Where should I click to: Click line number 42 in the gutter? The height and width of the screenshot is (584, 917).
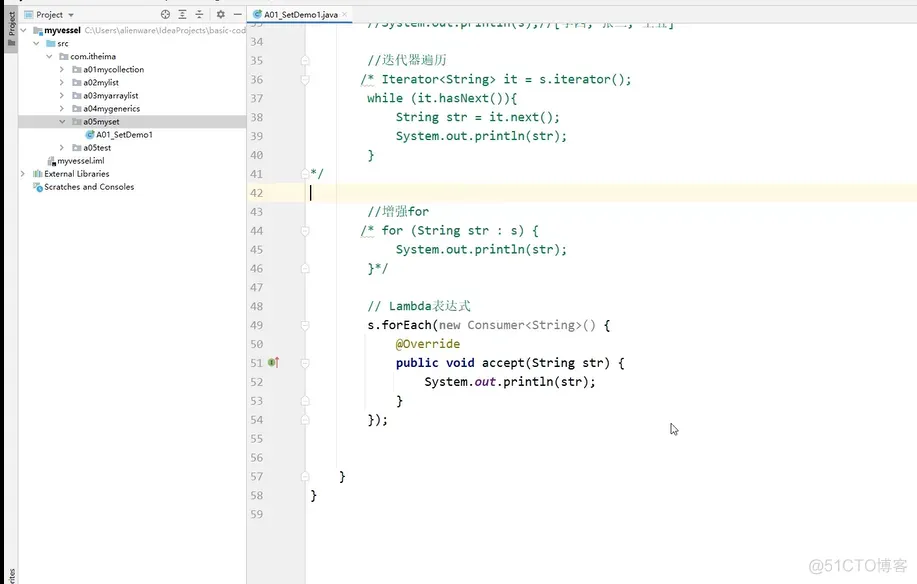click(257, 193)
